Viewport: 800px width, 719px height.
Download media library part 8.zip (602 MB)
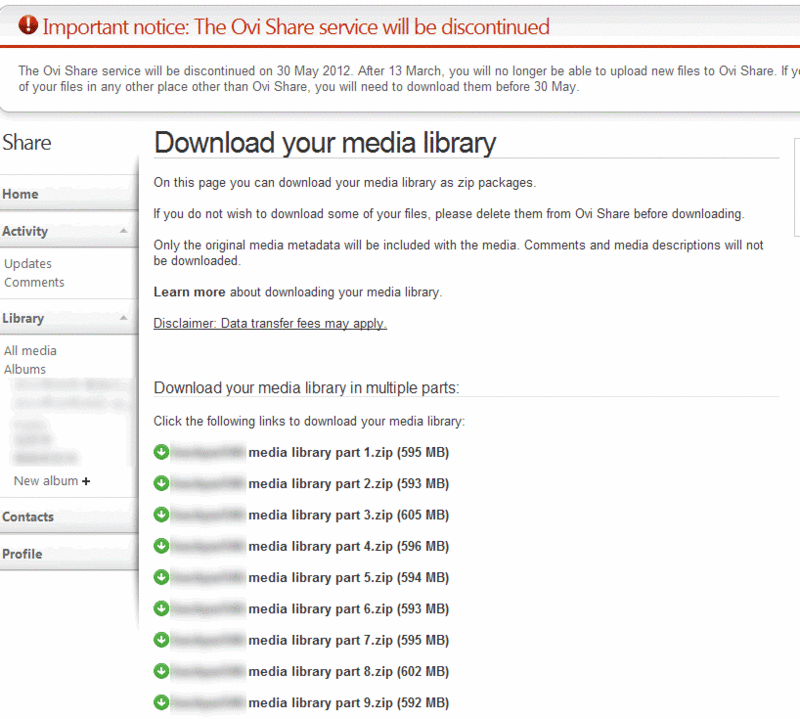click(348, 672)
